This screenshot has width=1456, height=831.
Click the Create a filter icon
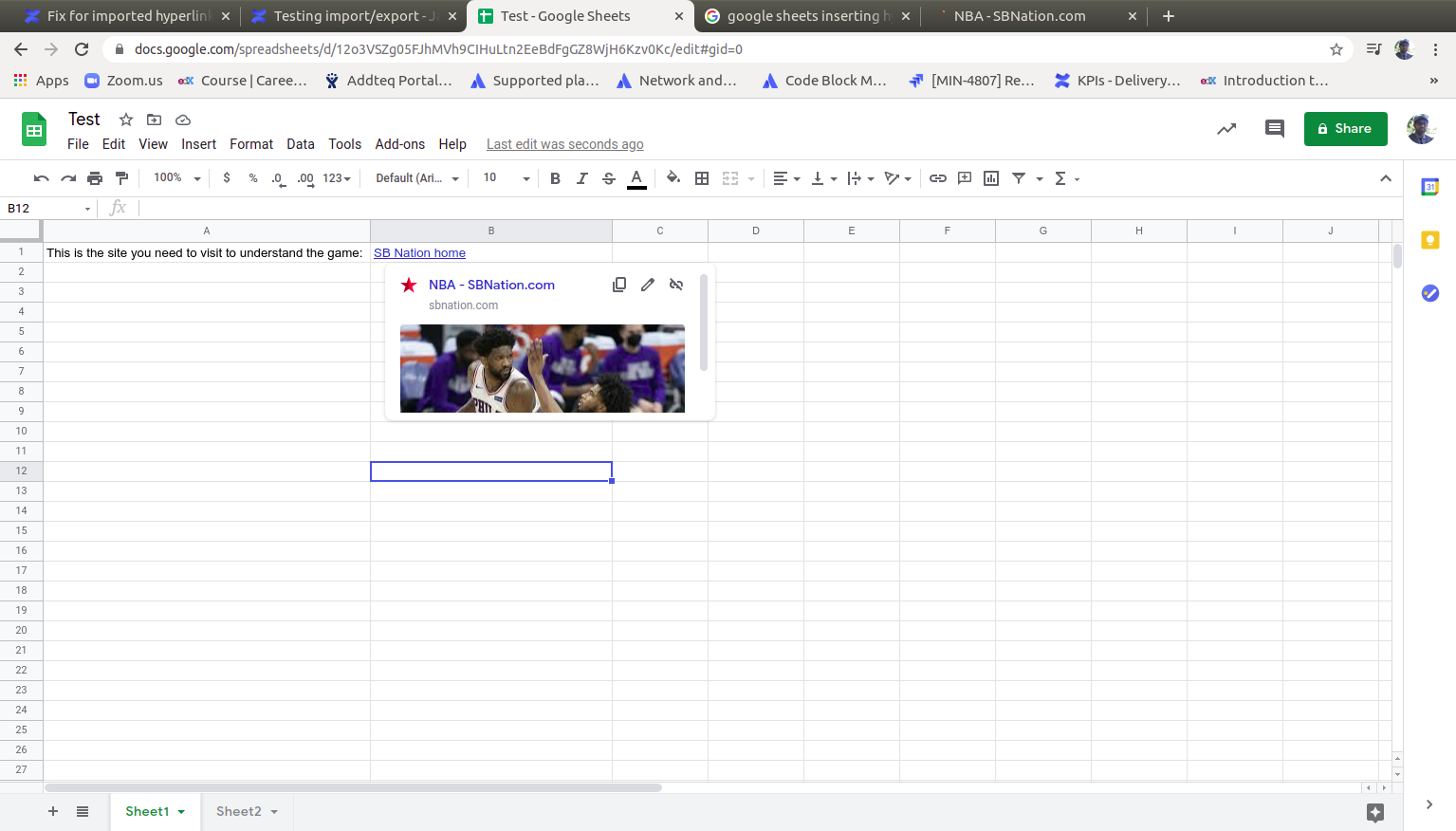point(1019,178)
